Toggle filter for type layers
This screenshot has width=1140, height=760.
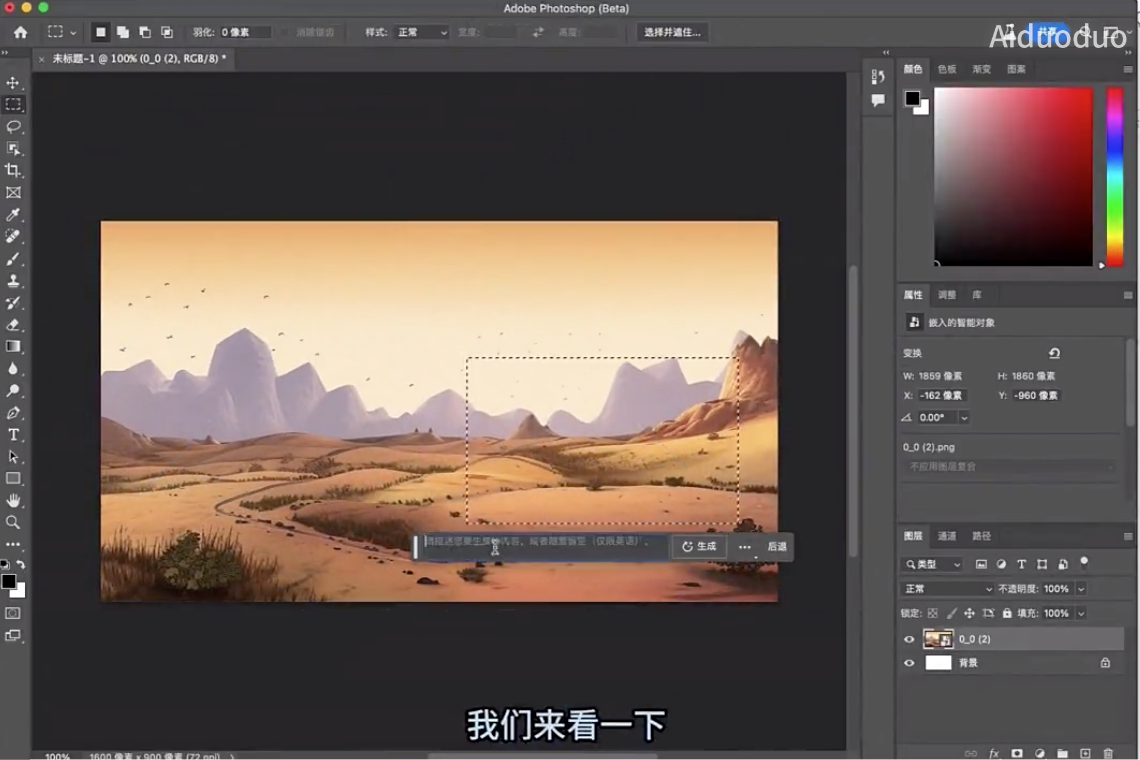[x=1021, y=564]
